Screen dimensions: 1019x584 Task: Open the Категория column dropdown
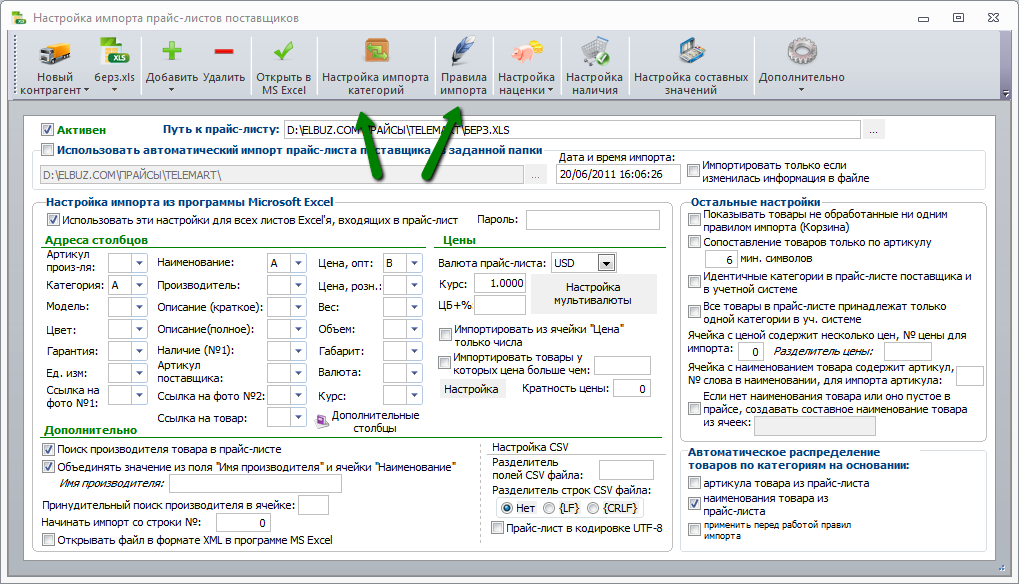(139, 285)
